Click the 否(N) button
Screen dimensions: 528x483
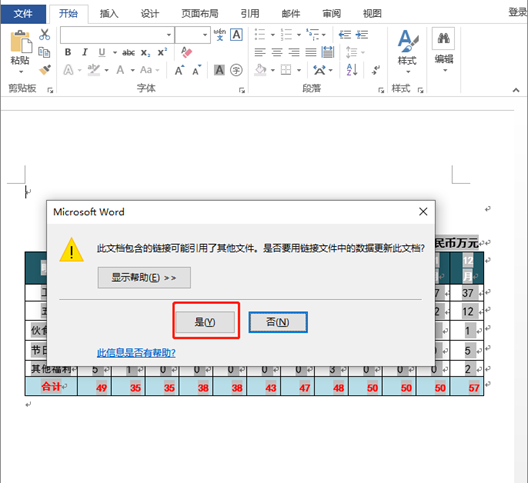click(x=278, y=322)
